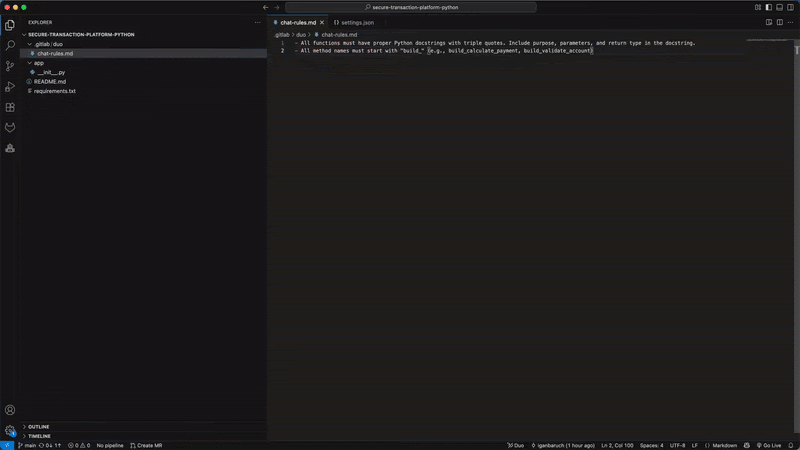Change line ending via LF status item
The height and width of the screenshot is (450, 800).
click(694, 445)
